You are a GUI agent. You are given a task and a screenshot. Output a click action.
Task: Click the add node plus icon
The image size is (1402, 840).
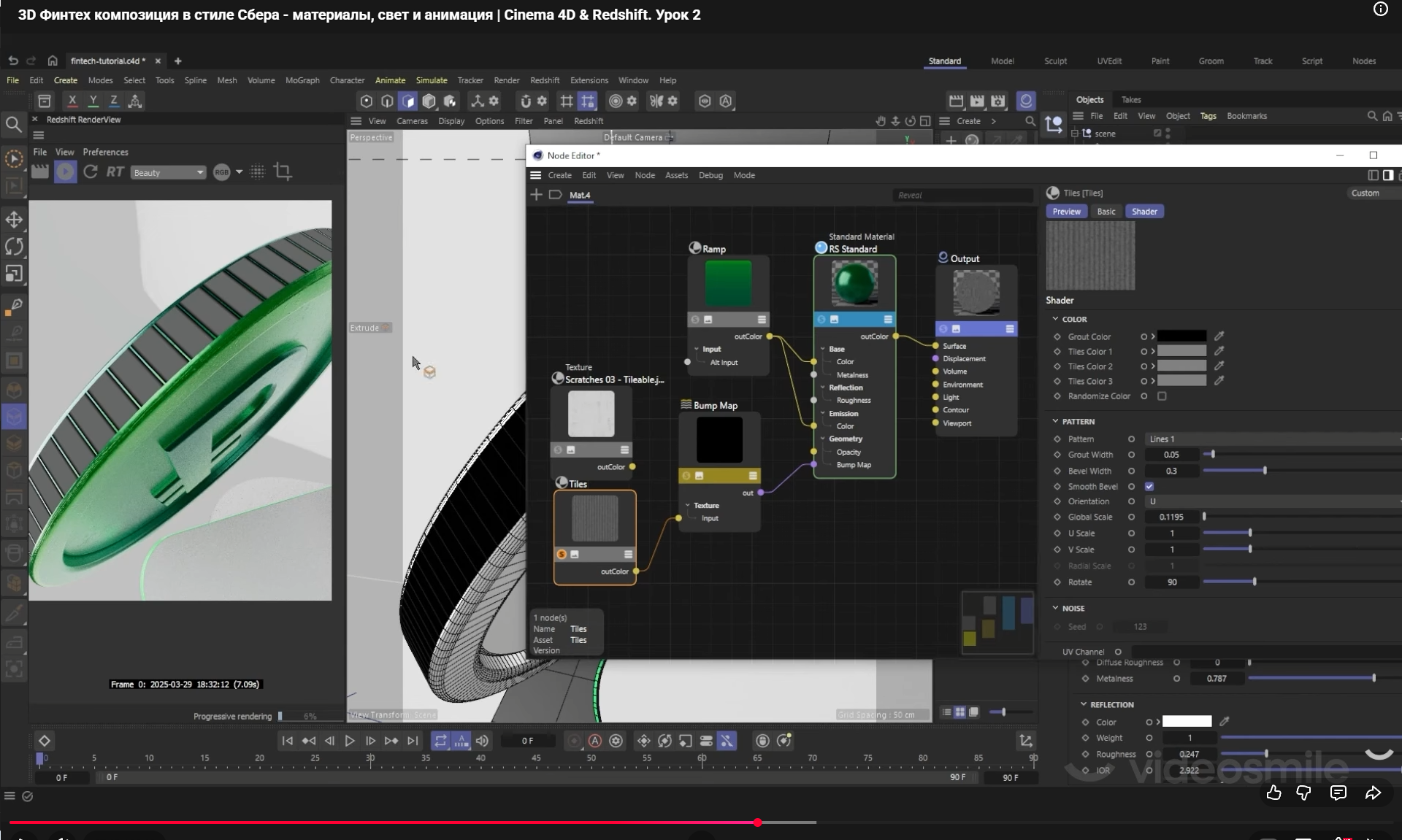coord(536,195)
